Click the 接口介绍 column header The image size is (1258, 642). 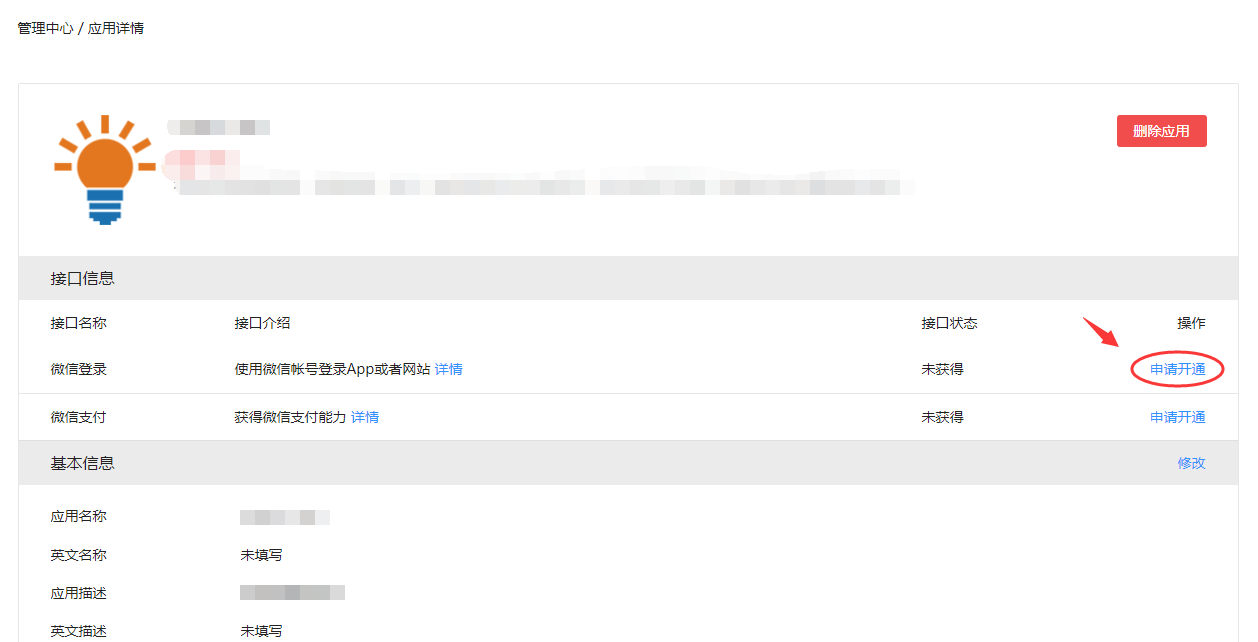point(263,323)
